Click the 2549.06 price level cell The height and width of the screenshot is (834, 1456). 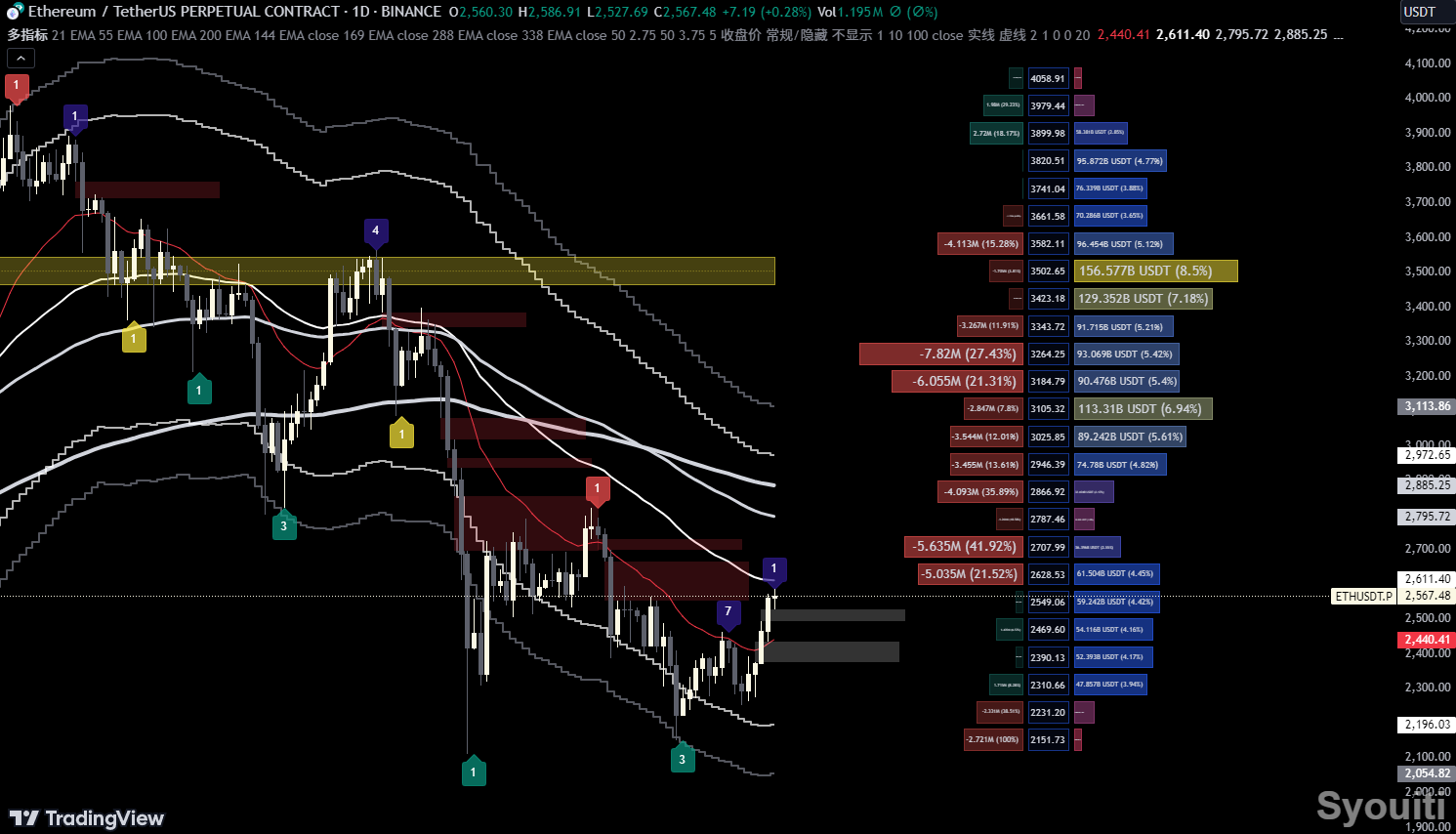click(1048, 602)
